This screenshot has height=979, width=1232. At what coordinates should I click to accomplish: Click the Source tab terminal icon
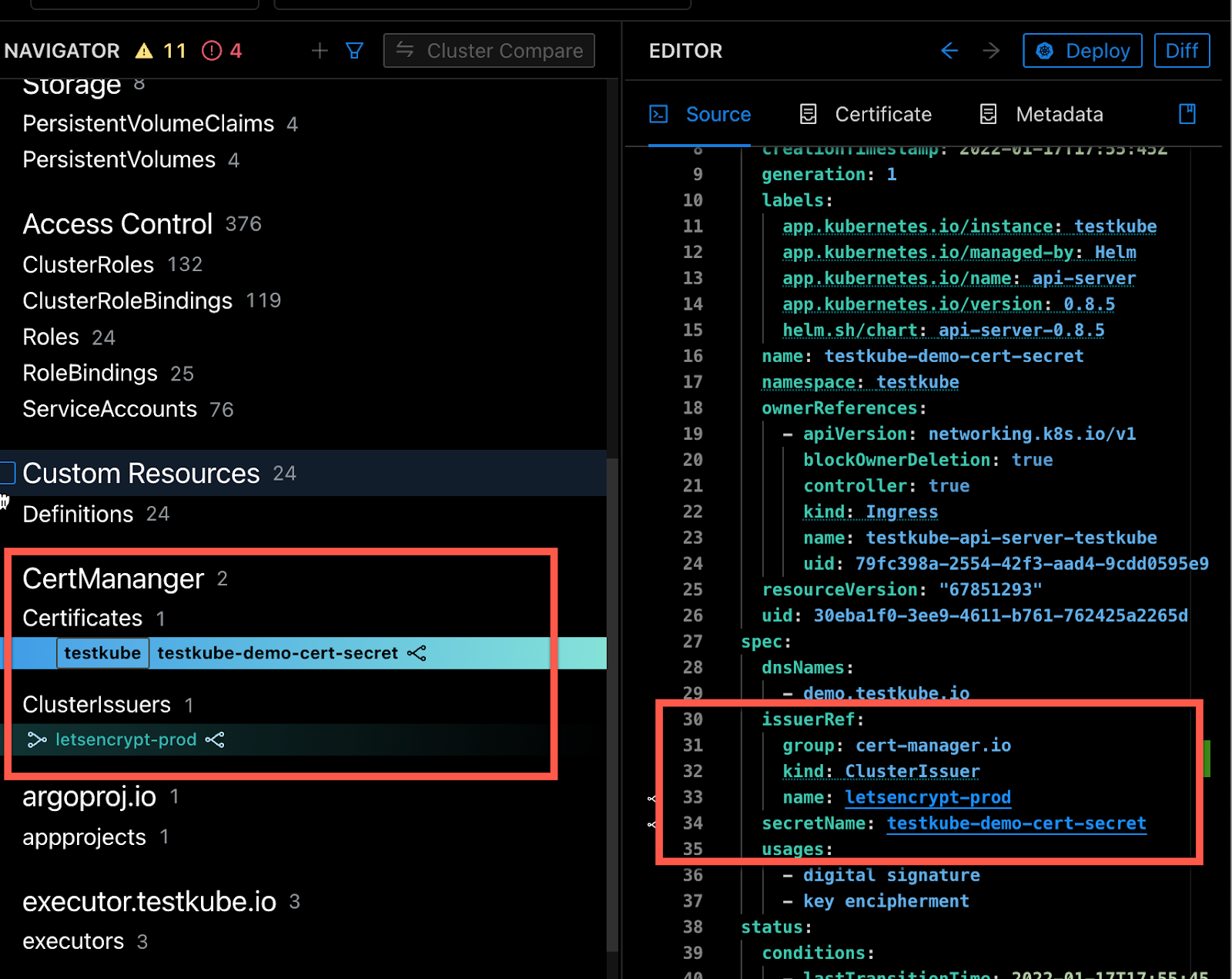pos(658,114)
